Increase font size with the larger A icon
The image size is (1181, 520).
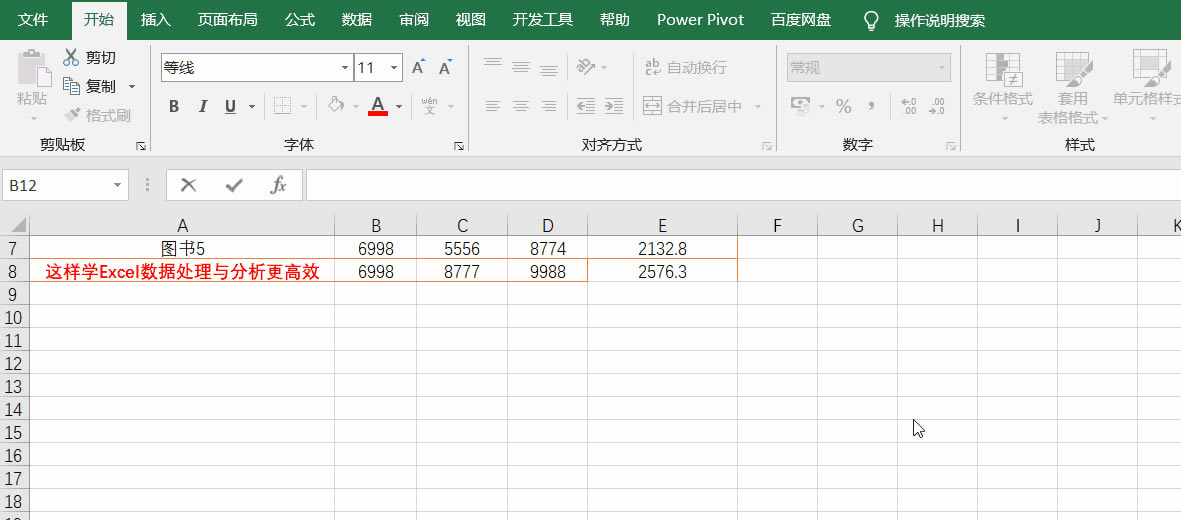pyautogui.click(x=419, y=68)
